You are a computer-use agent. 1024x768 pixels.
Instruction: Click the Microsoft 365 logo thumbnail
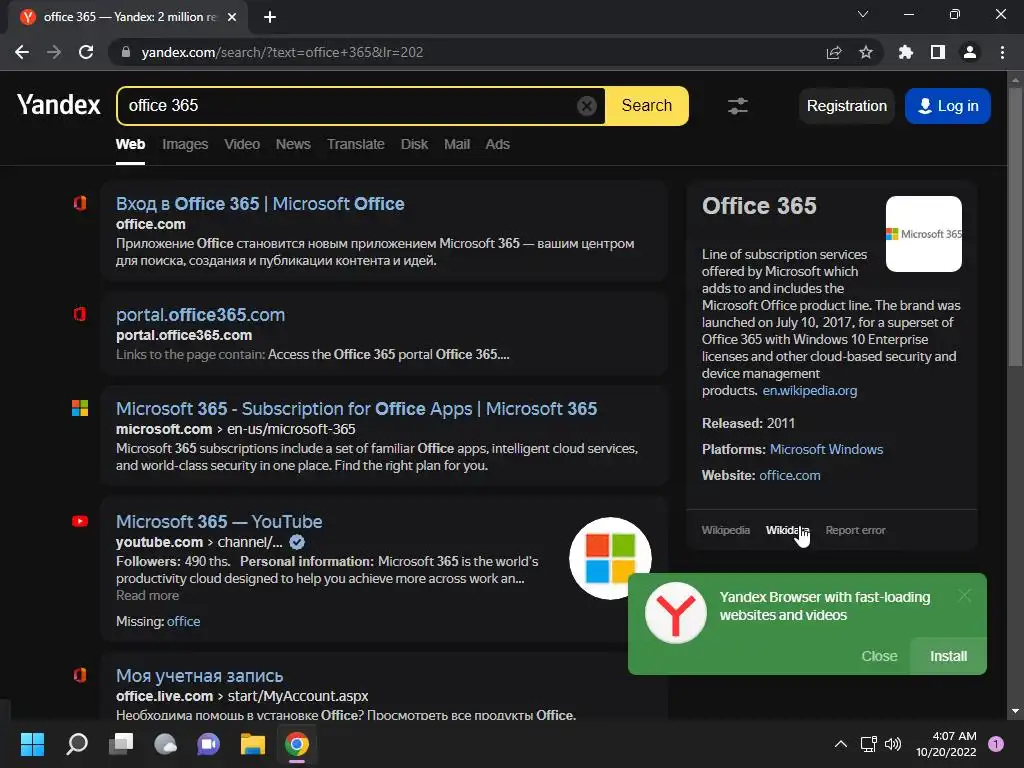tap(923, 234)
